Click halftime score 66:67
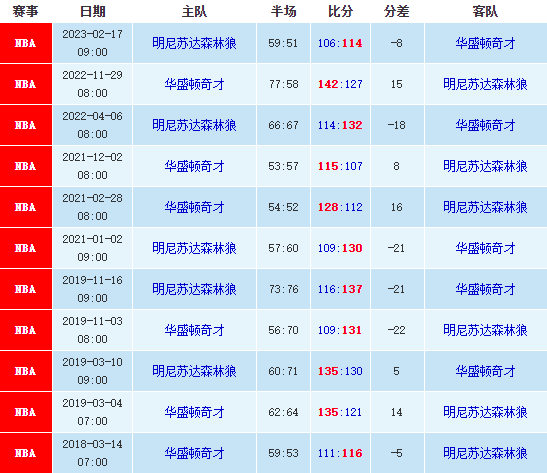The height and width of the screenshot is (473, 547). (283, 125)
